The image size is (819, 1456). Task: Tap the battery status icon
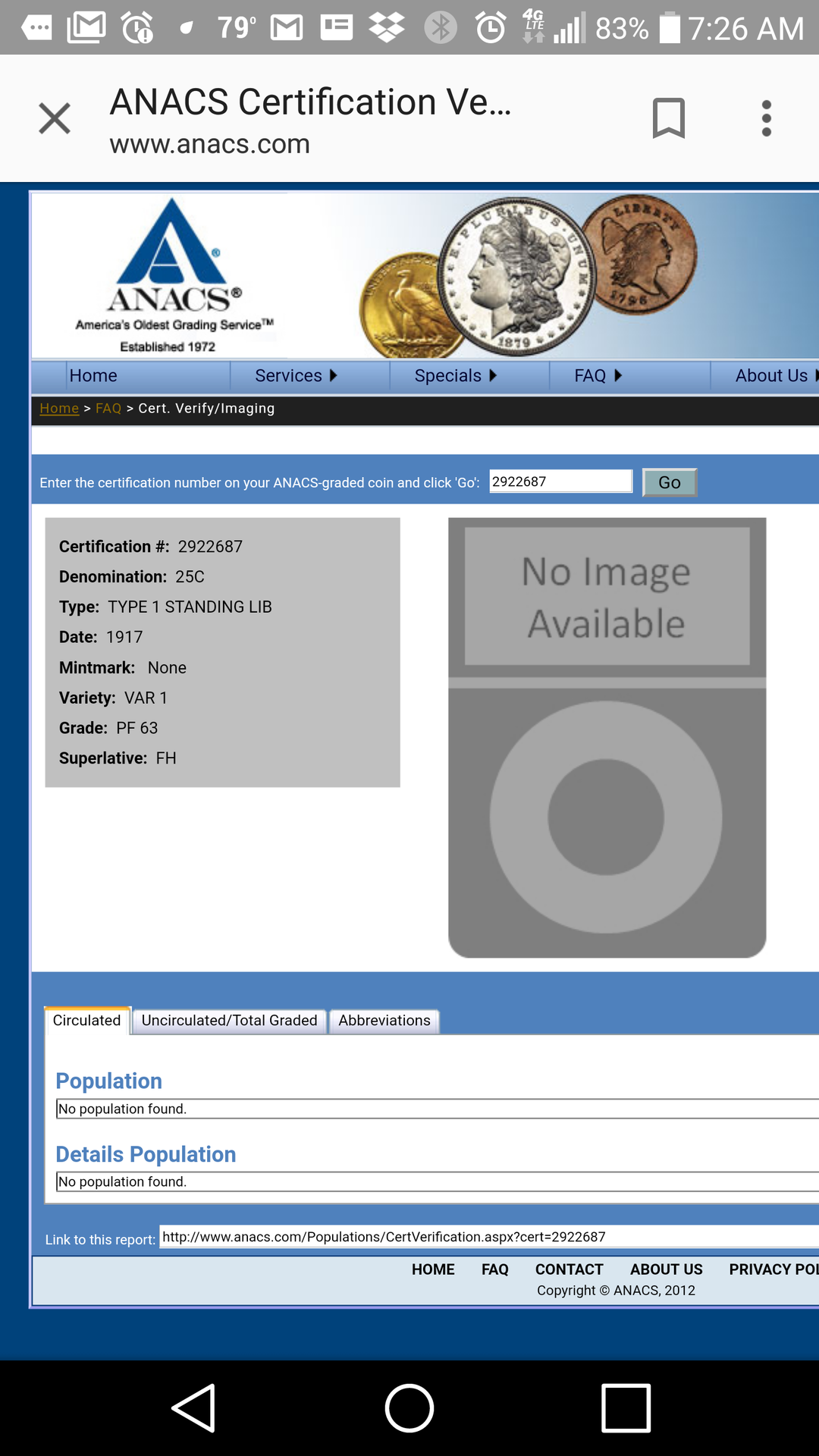click(x=670, y=27)
